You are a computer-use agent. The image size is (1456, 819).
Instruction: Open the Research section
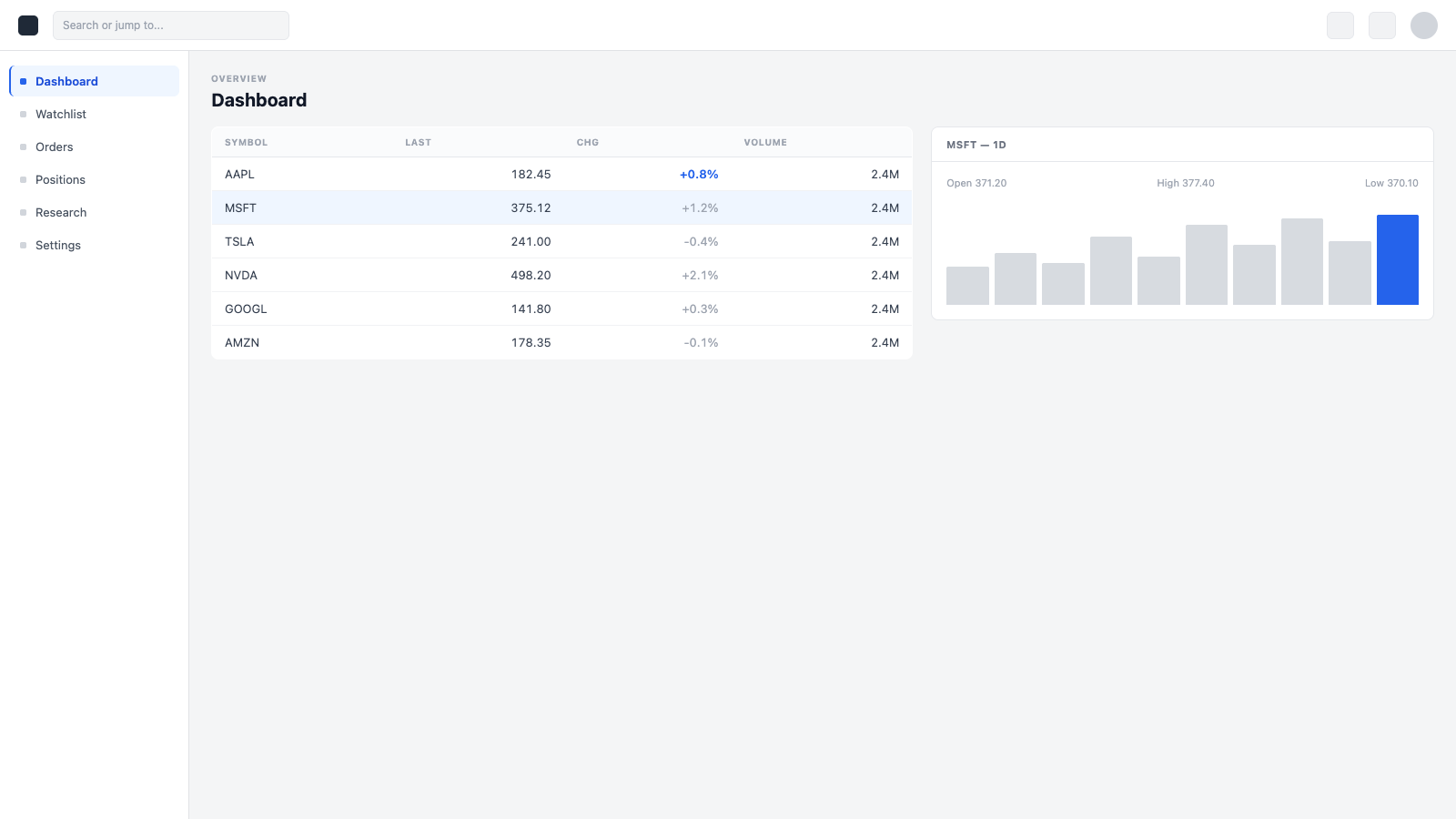point(95,212)
